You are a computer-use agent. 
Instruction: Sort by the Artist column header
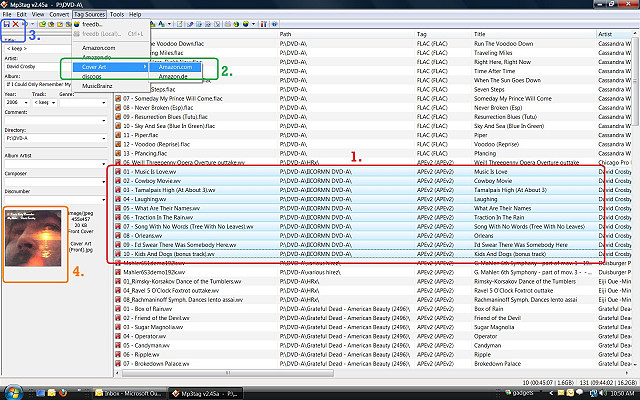click(613, 34)
